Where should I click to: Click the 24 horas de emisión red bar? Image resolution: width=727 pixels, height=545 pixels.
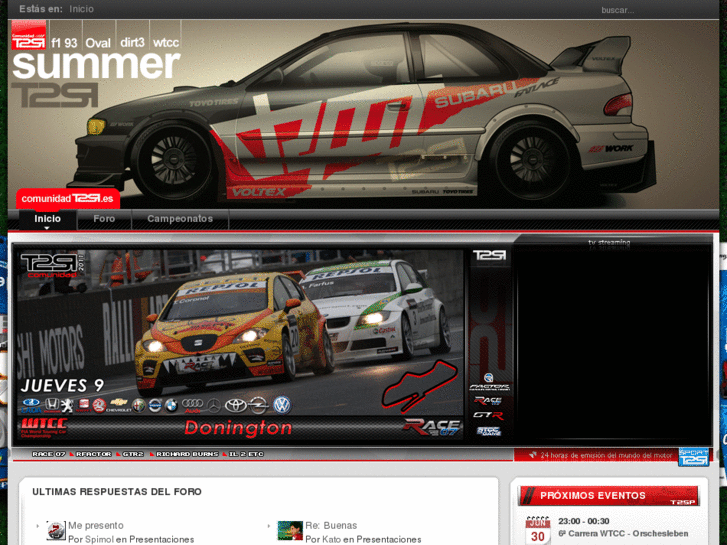click(x=596, y=455)
